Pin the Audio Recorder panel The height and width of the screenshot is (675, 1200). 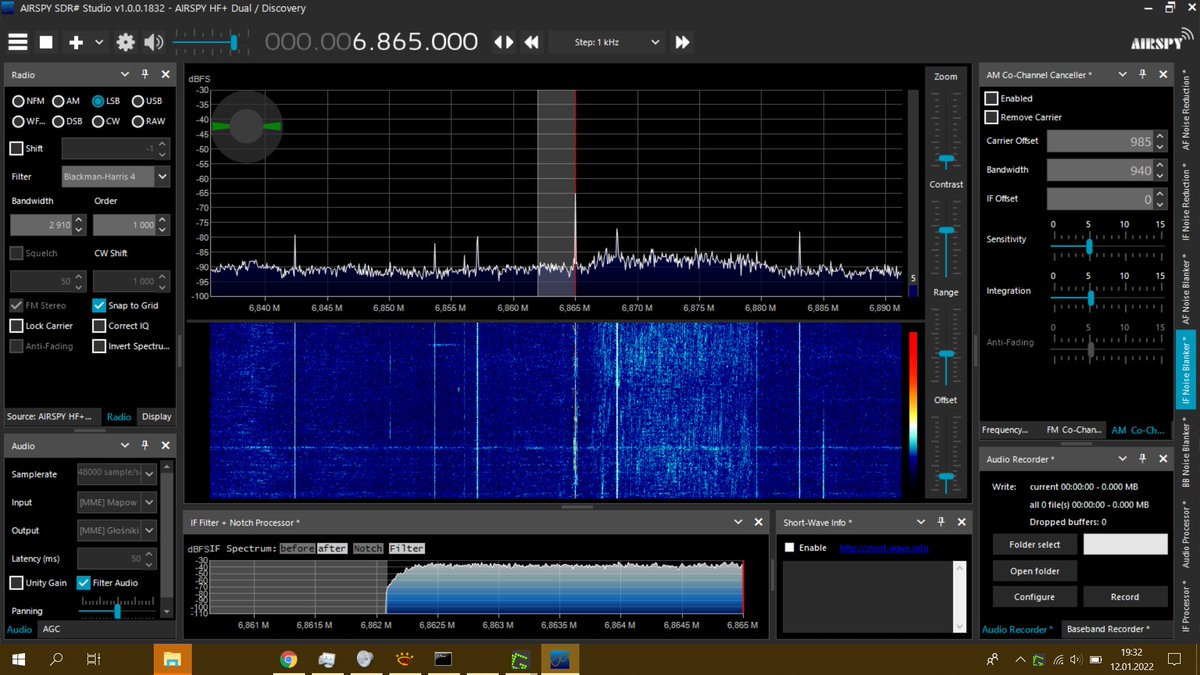click(x=1142, y=459)
